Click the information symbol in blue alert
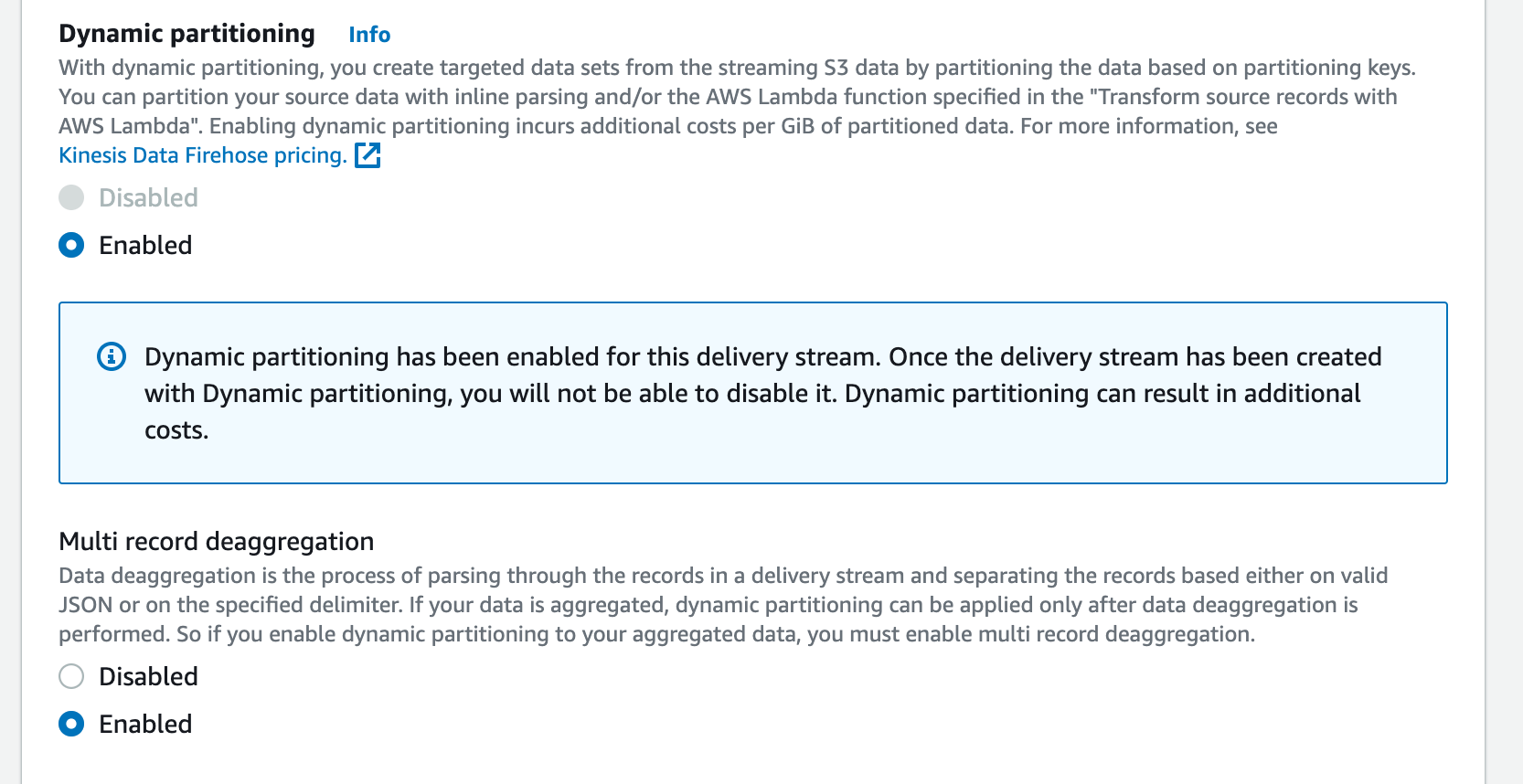 tap(111, 357)
